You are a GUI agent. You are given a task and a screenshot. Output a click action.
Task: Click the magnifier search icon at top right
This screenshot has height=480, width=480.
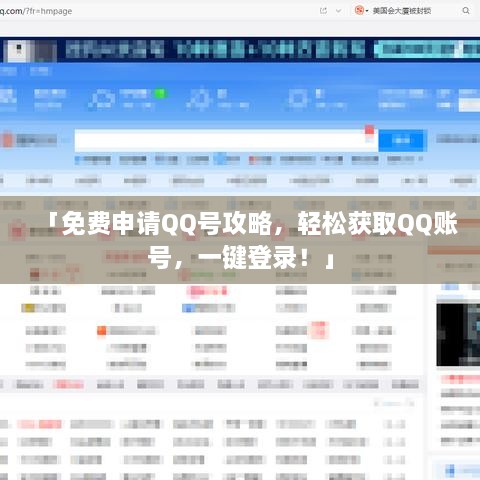pos(466,11)
